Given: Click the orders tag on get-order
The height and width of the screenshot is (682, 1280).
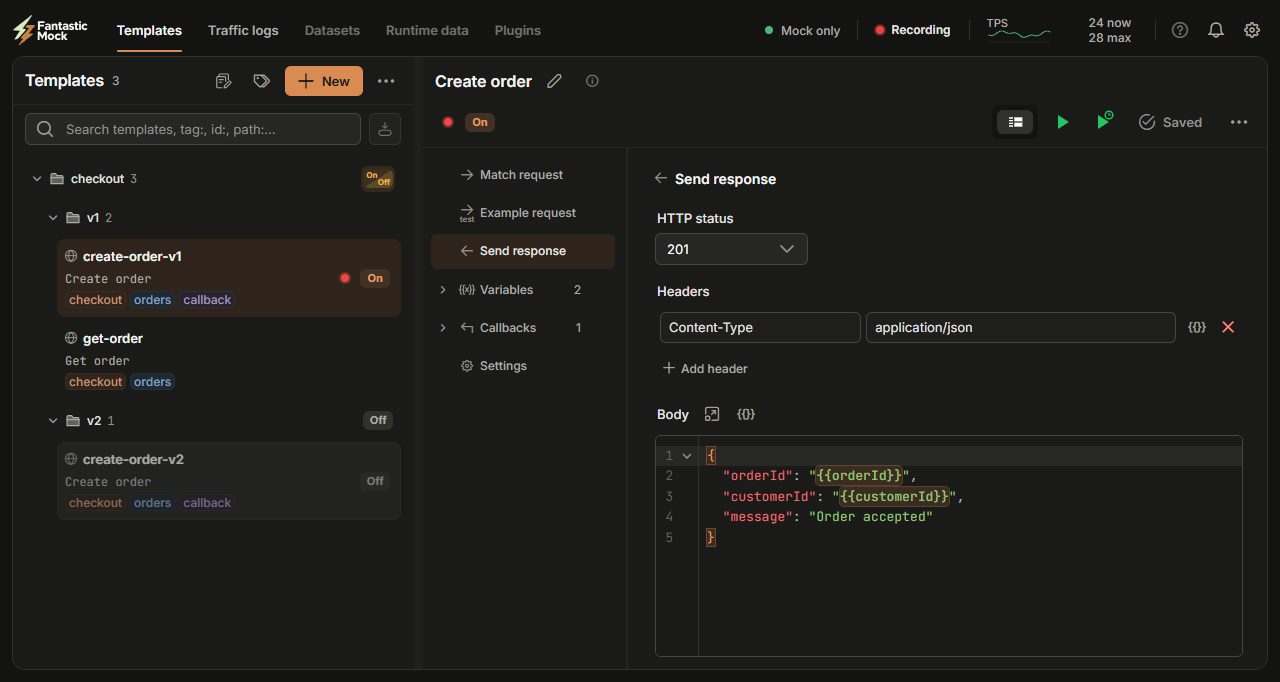Looking at the screenshot, I should point(152,382).
